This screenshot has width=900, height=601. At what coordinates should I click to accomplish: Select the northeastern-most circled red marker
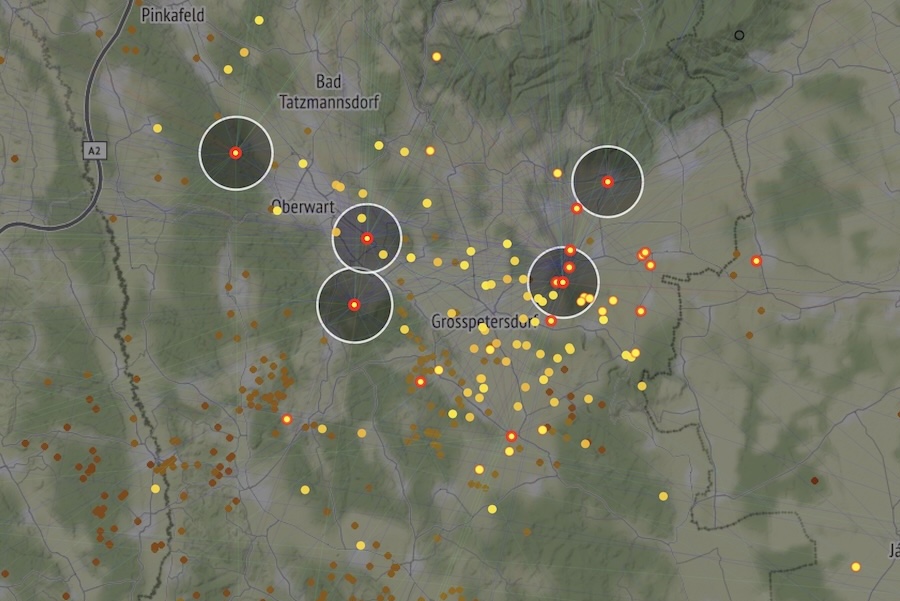607,182
